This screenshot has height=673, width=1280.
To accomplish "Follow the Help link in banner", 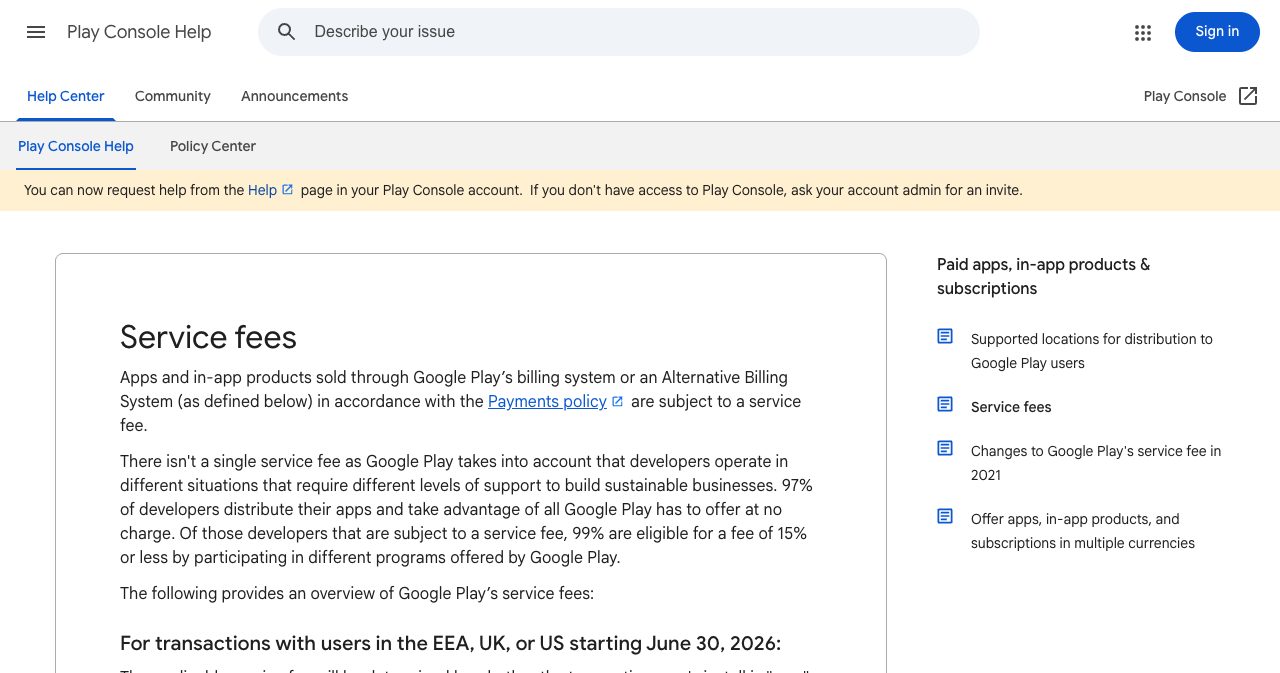I will (262, 190).
